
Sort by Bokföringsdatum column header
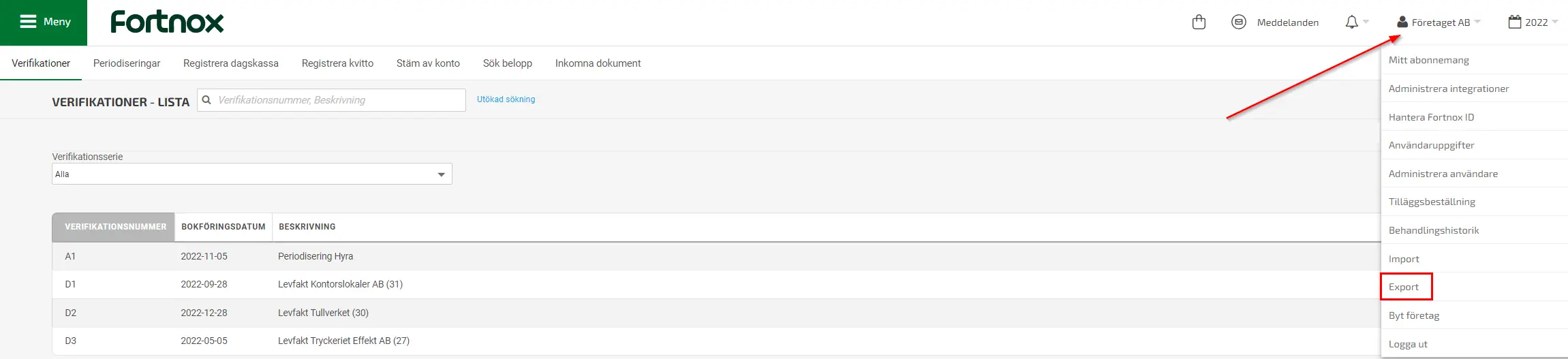(x=223, y=227)
